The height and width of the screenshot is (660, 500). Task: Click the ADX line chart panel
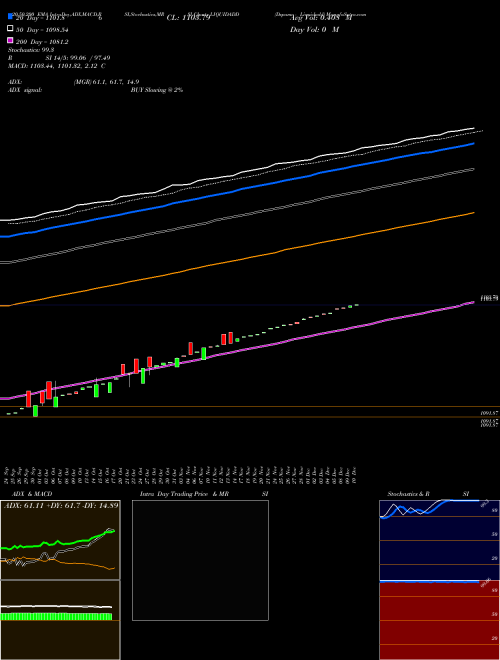[x=60, y=540]
